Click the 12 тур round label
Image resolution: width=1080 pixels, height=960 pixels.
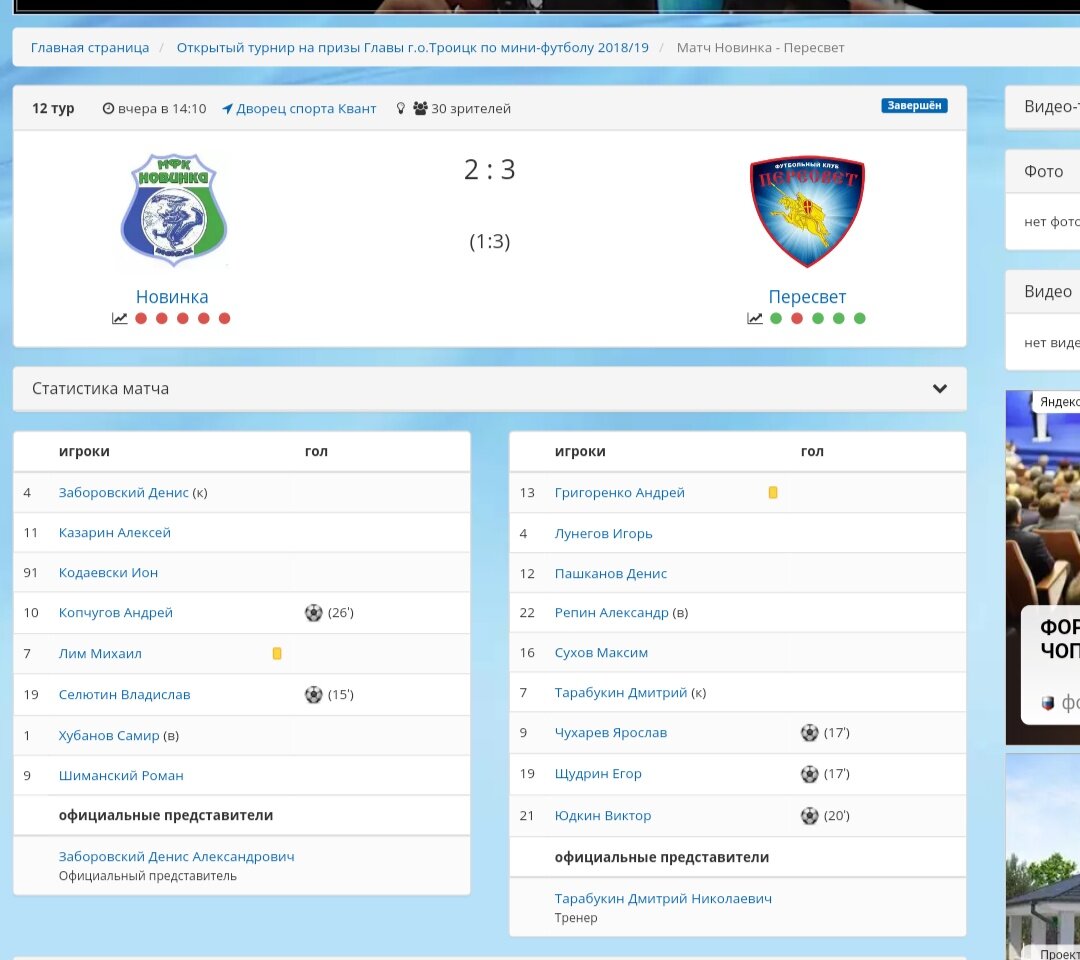53,108
